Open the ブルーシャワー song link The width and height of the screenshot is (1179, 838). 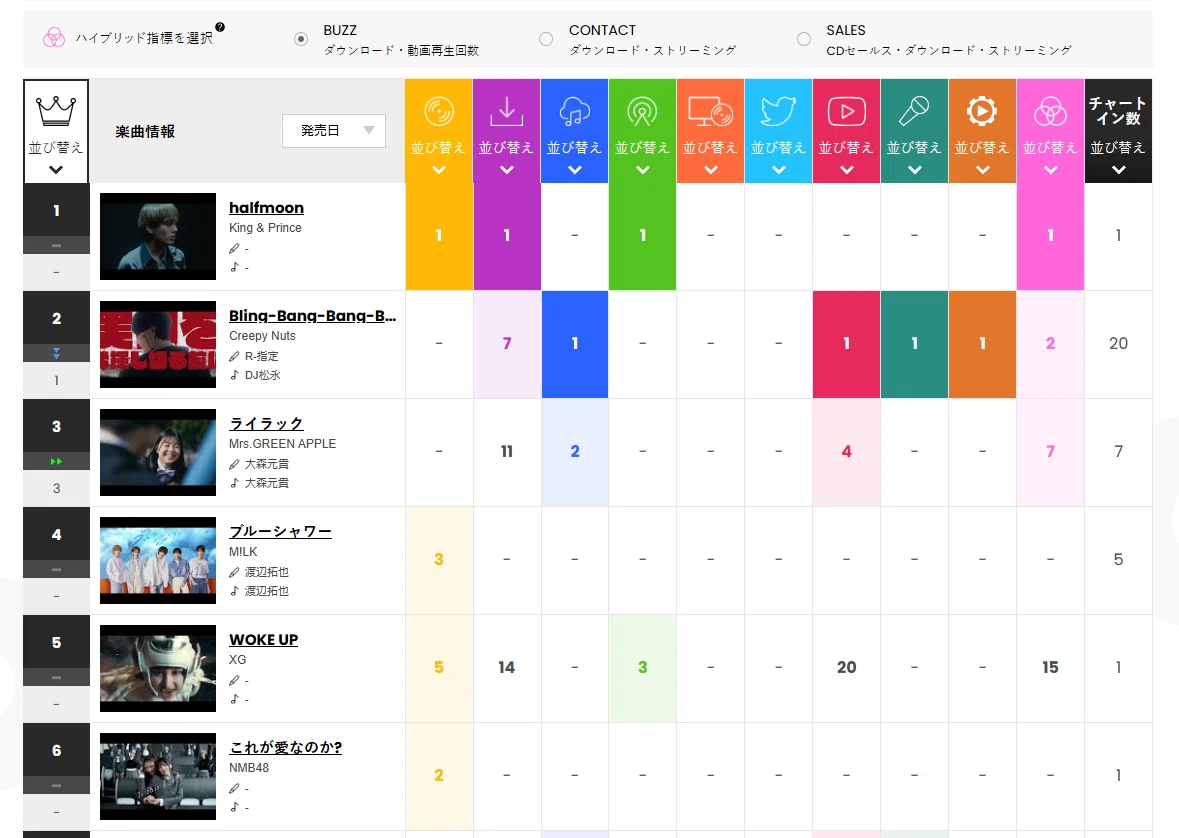pyautogui.click(x=280, y=532)
